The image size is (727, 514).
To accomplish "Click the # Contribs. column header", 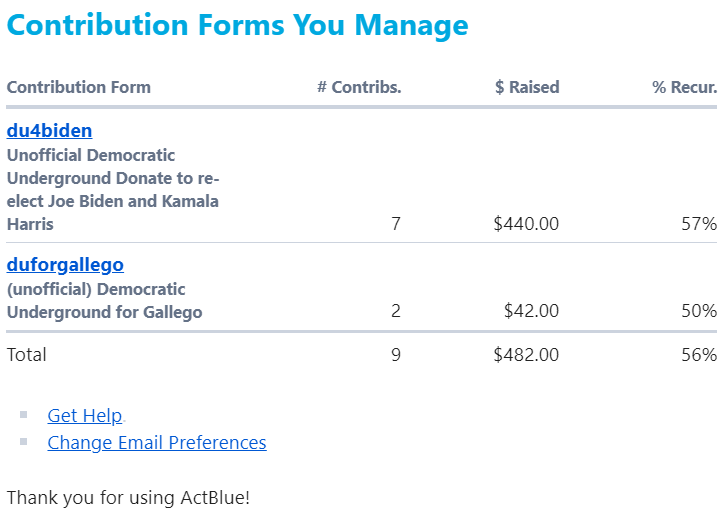I will (359, 87).
